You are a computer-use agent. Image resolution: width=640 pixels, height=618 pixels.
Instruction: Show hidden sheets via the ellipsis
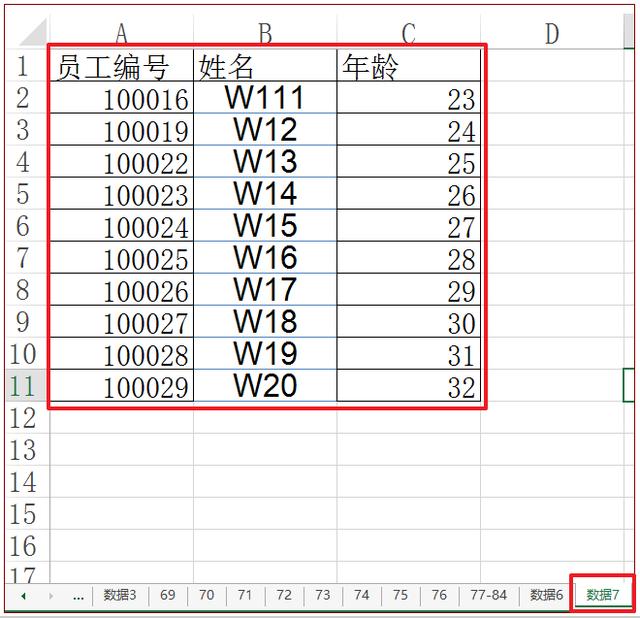tap(78, 596)
